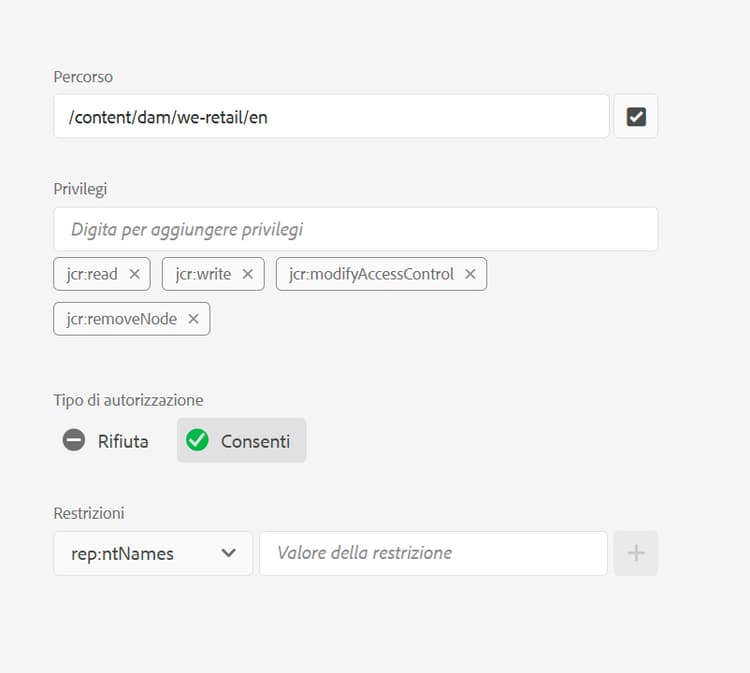Remove the jcr:read privilege tag

point(134,274)
